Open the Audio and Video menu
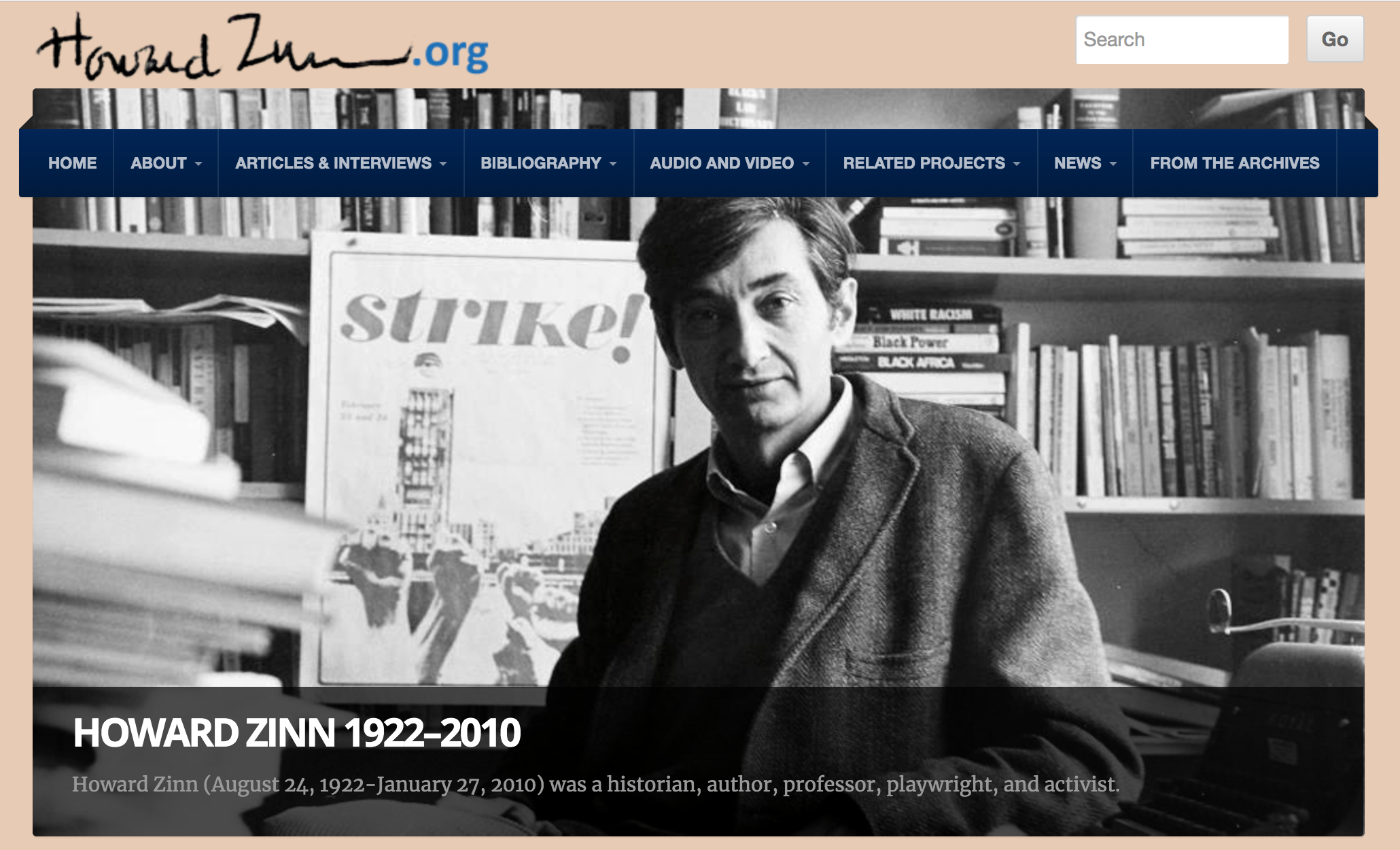Viewport: 1400px width, 850px height. click(x=729, y=163)
